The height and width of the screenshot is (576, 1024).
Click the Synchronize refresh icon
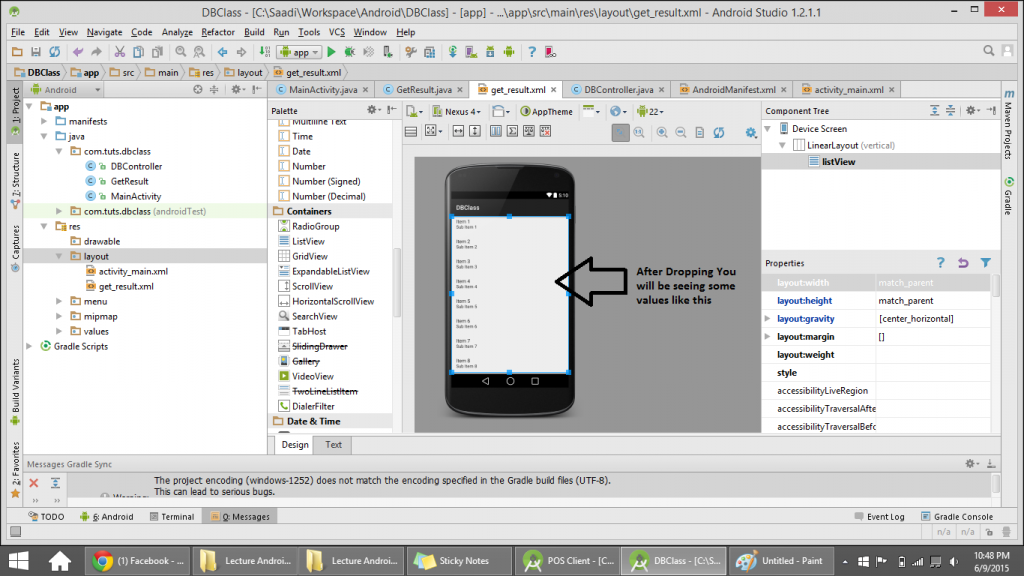point(55,52)
